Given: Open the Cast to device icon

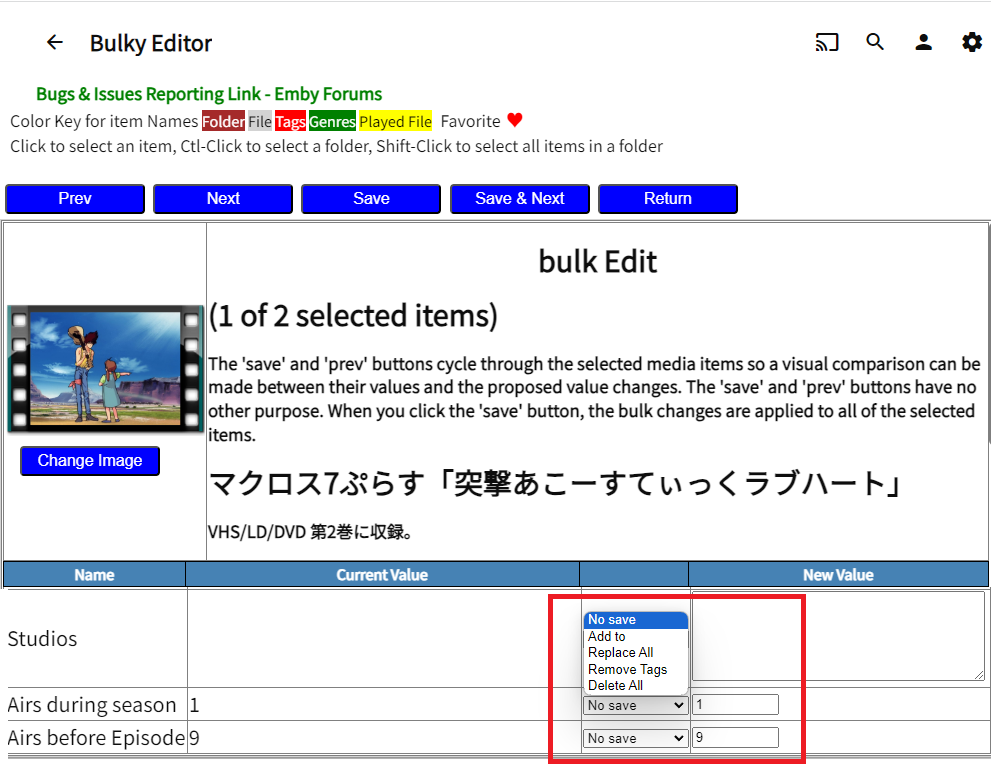Looking at the screenshot, I should [x=827, y=42].
